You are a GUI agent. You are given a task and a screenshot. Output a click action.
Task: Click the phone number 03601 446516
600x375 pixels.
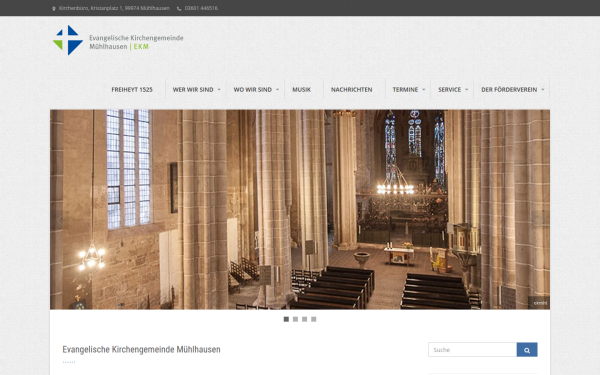pyautogui.click(x=201, y=8)
